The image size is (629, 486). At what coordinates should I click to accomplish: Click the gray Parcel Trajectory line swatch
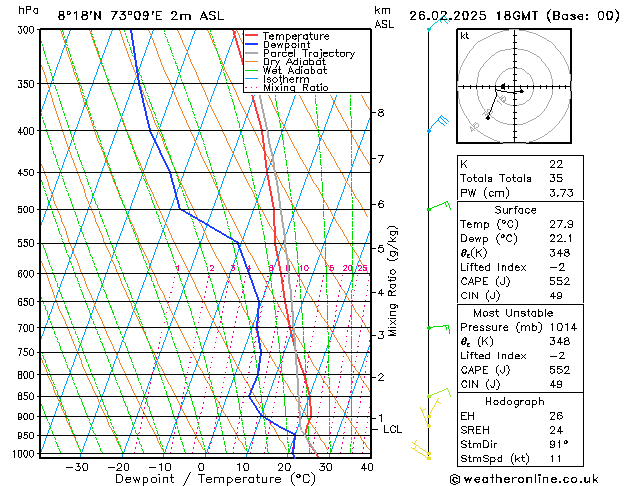click(252, 53)
